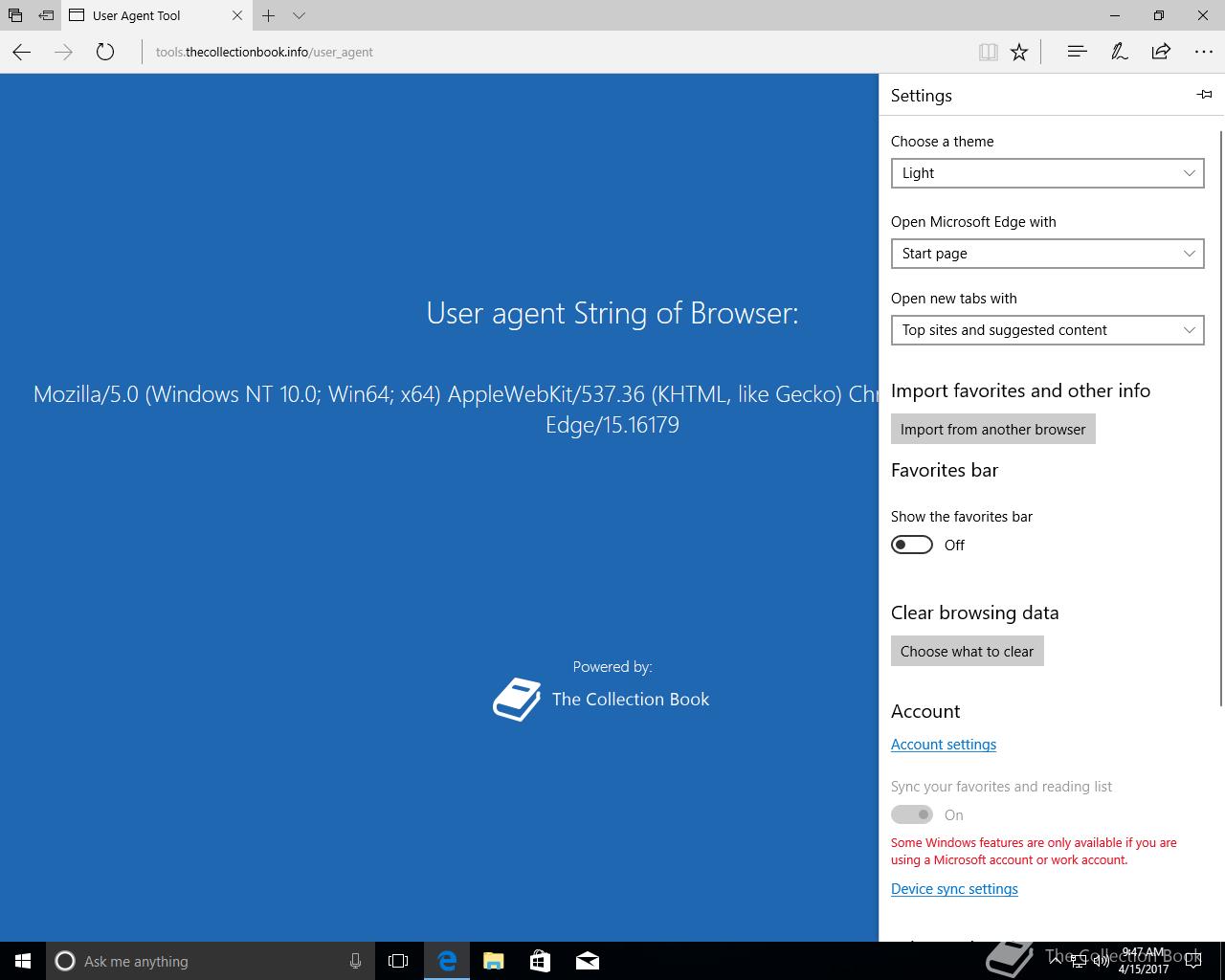Focus the address bar URL
The width and height of the screenshot is (1225, 980).
click(264, 52)
